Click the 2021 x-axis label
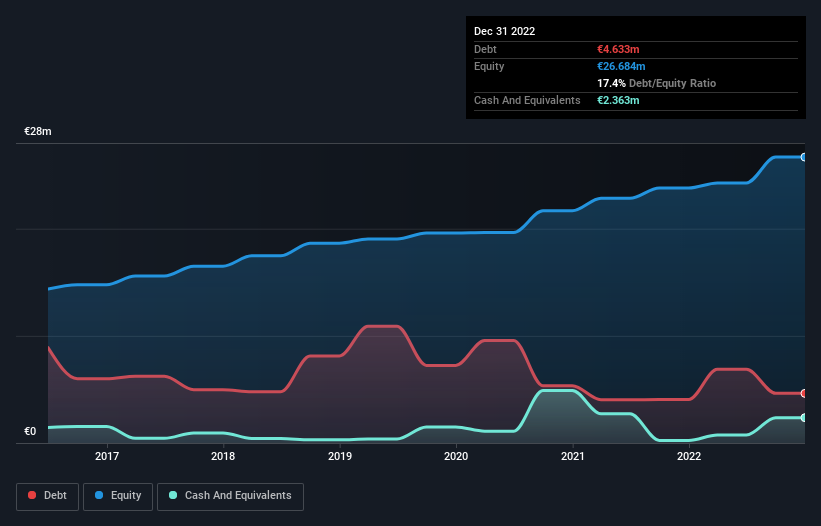 coord(573,456)
